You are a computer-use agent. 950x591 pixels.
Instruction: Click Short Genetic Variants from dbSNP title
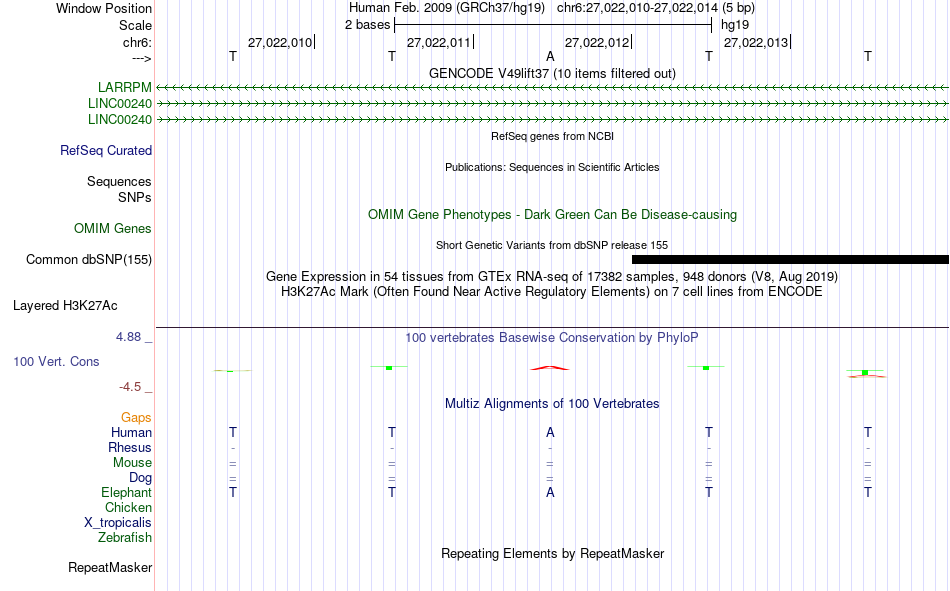click(552, 245)
